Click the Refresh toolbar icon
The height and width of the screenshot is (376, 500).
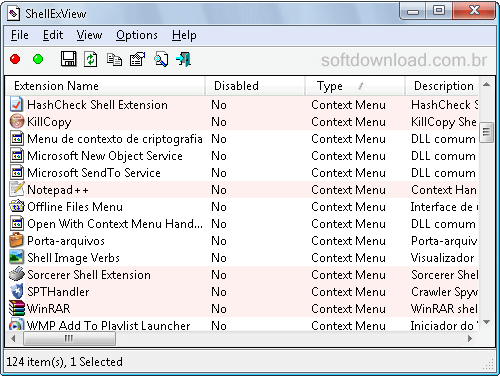[91, 60]
